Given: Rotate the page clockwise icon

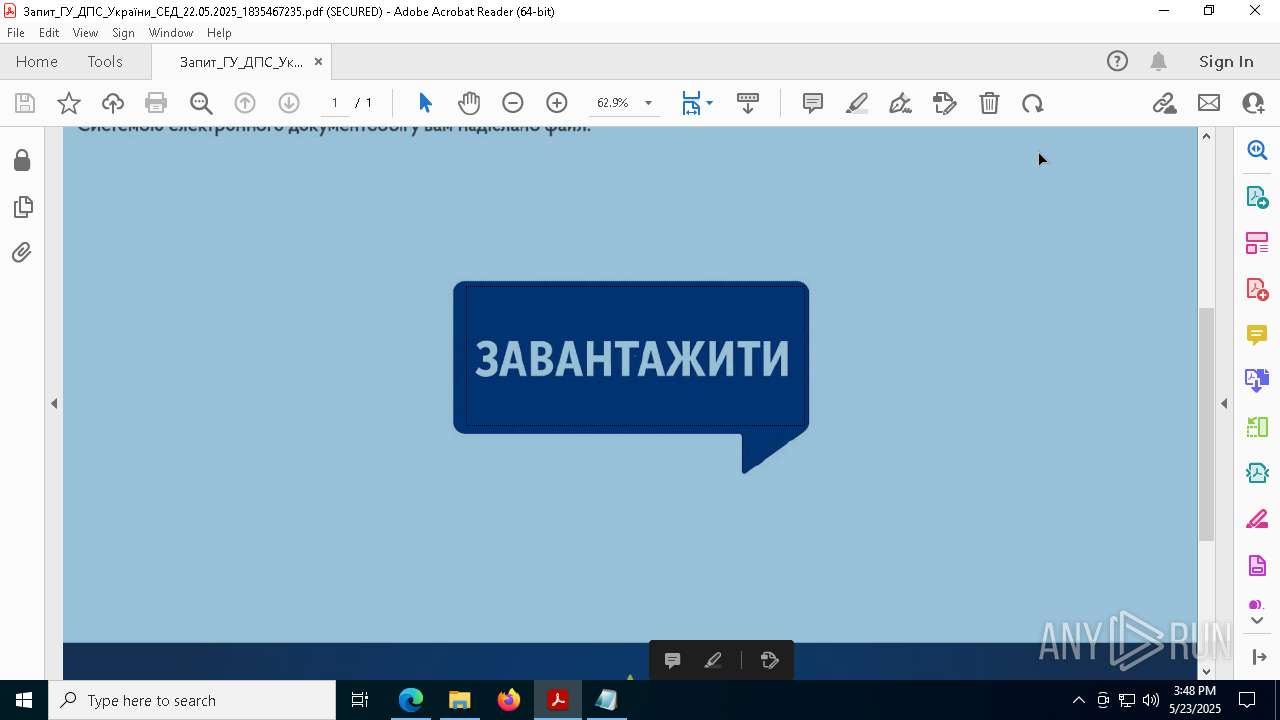Looking at the screenshot, I should 1033,103.
